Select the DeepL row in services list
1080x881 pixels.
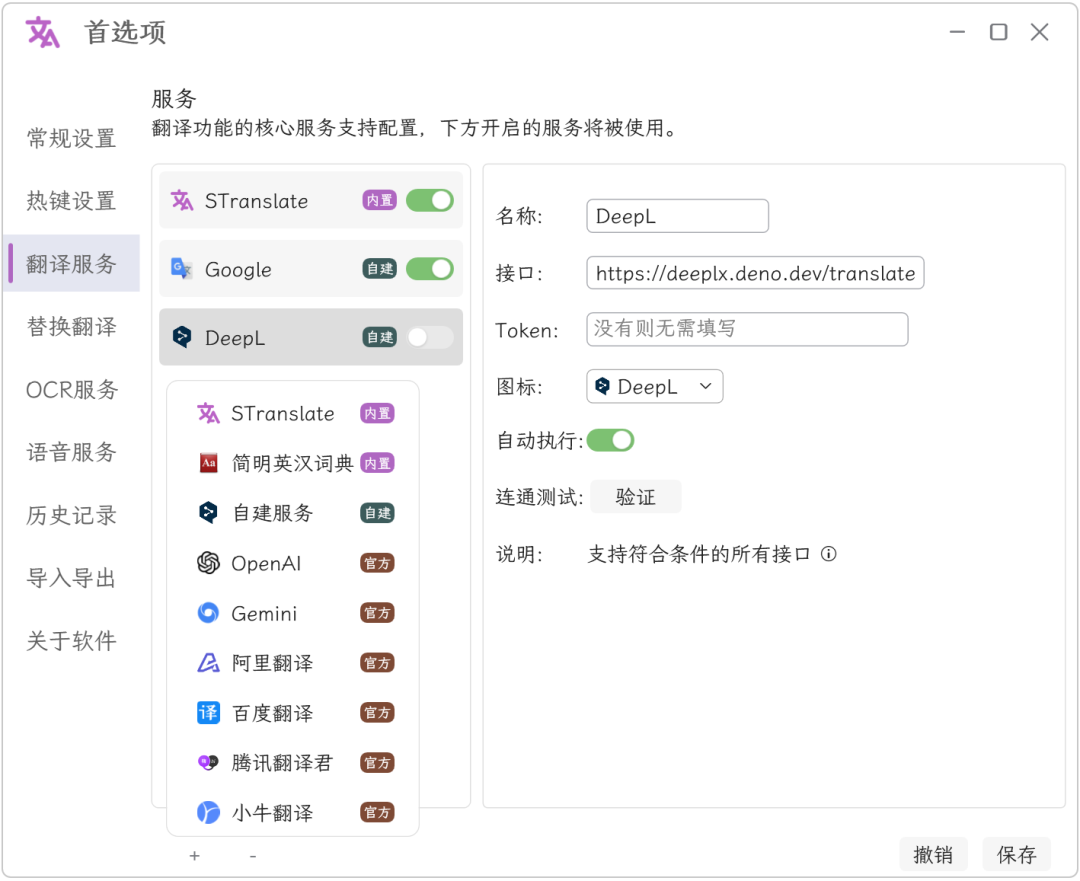311,337
